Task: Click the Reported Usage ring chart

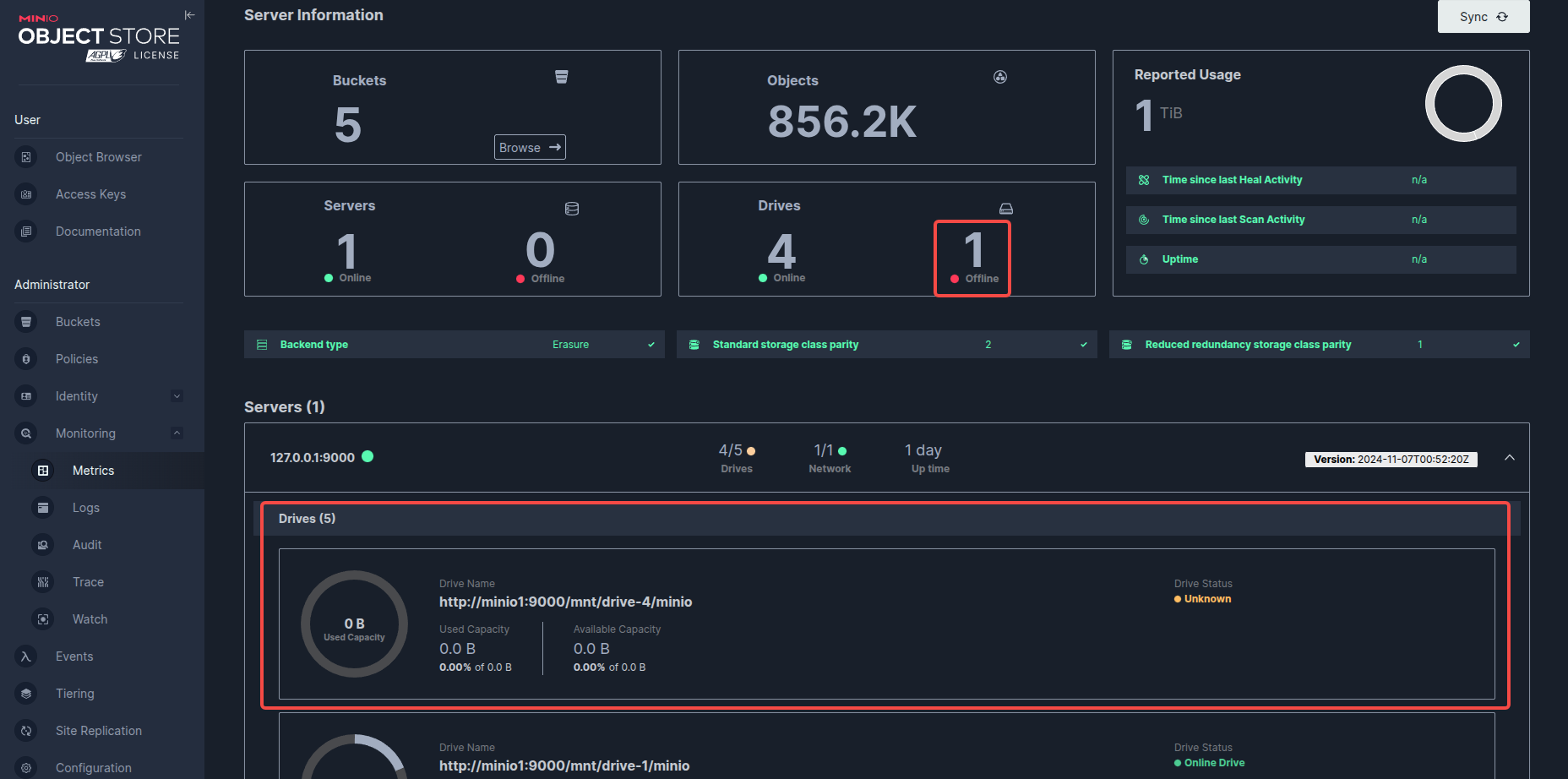Action: point(1463,104)
